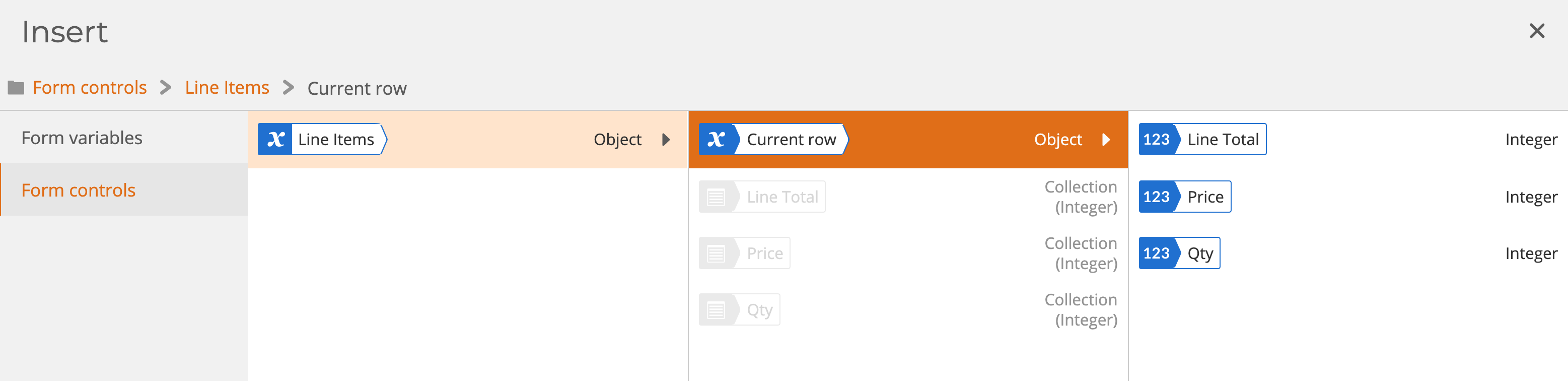
Task: Click the 123 icon beside Price
Action: coord(1157,197)
